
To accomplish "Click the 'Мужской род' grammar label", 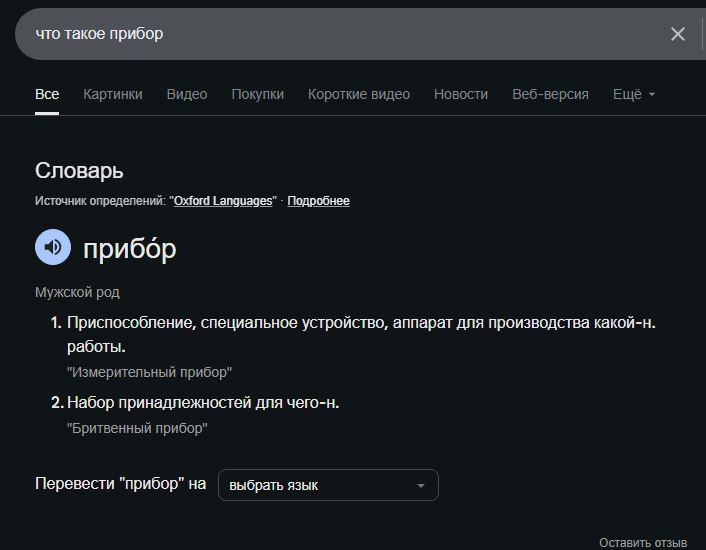I will [x=77, y=292].
